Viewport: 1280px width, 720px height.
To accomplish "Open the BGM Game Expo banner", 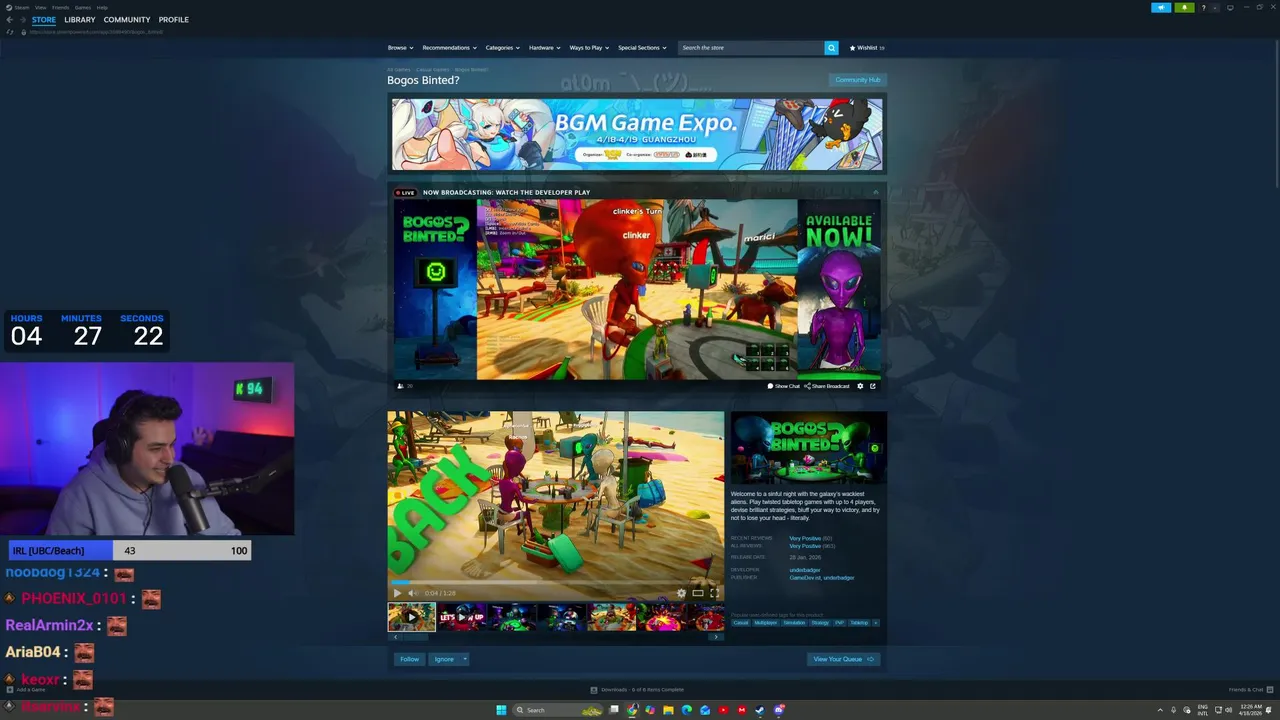I will click(637, 134).
